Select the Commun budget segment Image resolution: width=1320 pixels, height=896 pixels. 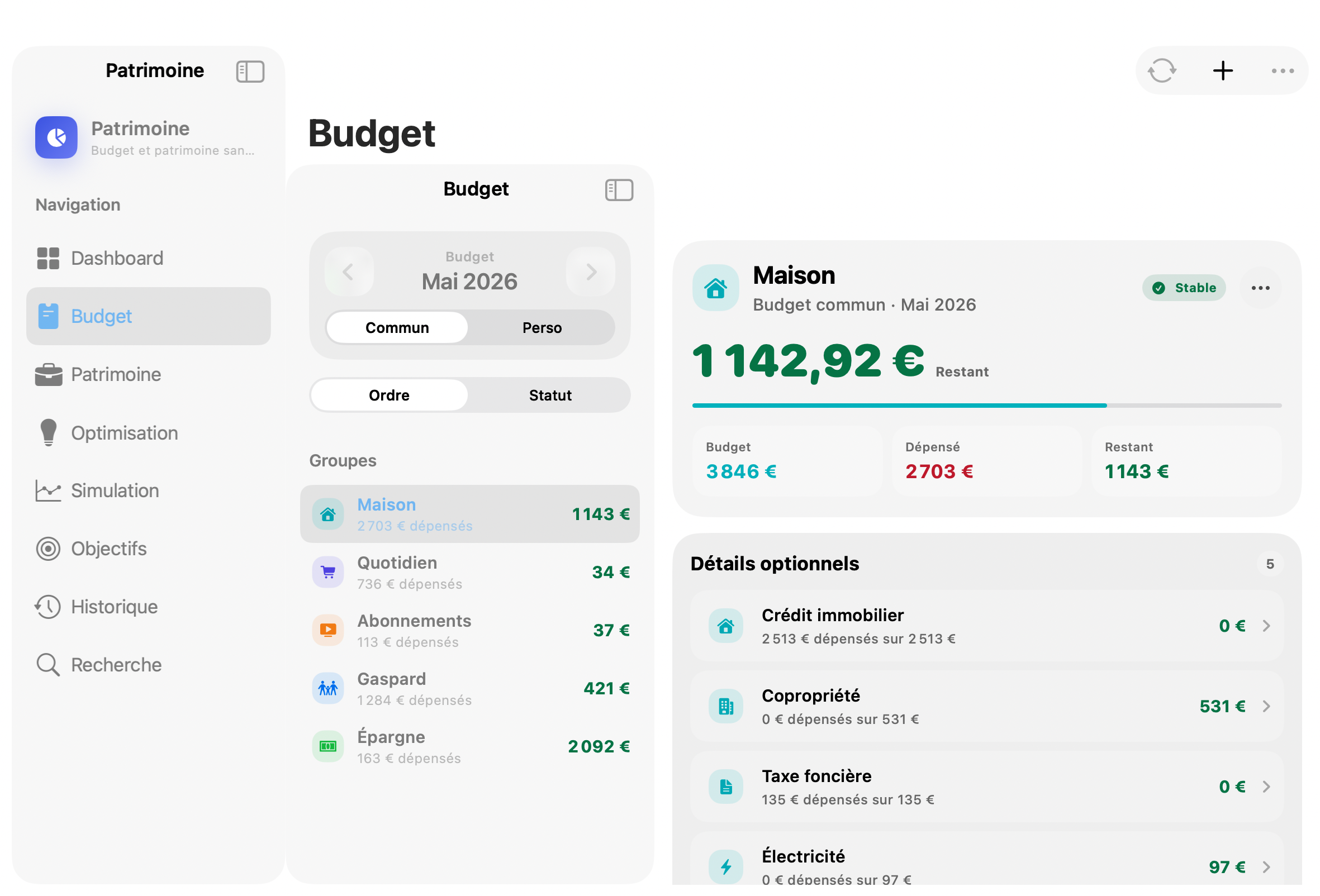point(397,328)
